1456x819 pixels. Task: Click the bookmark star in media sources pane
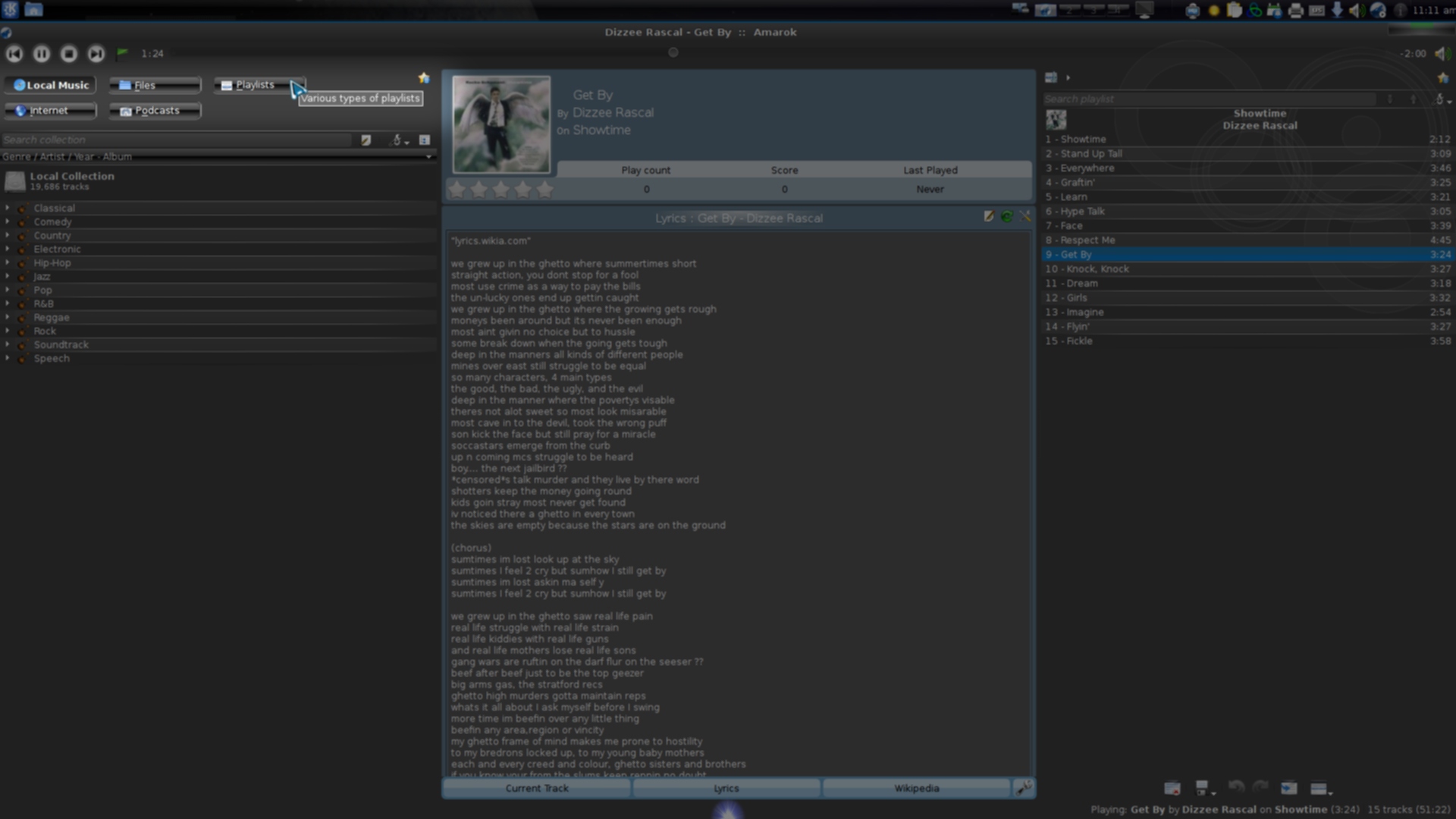pos(424,78)
